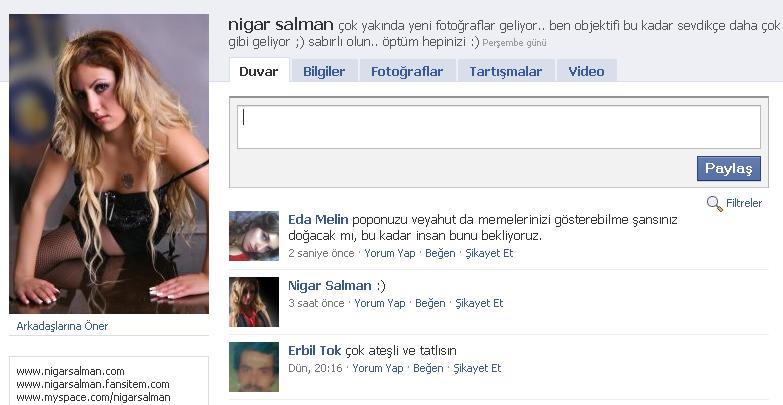Focus the wall post text box

[x=498, y=127]
